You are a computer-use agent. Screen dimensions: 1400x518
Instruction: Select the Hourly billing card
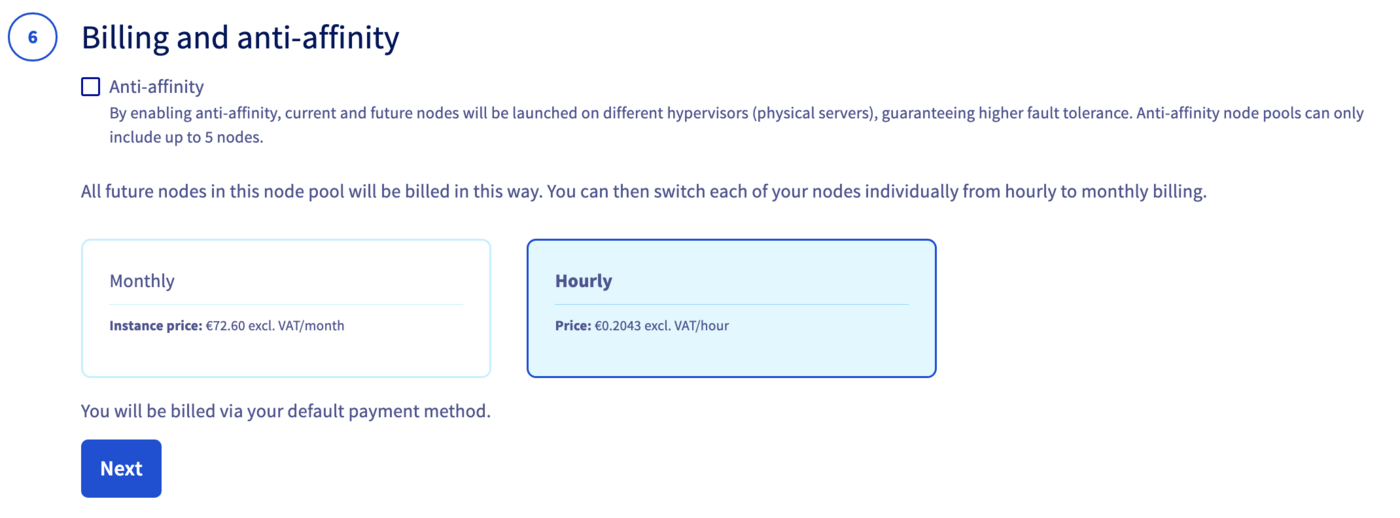731,308
